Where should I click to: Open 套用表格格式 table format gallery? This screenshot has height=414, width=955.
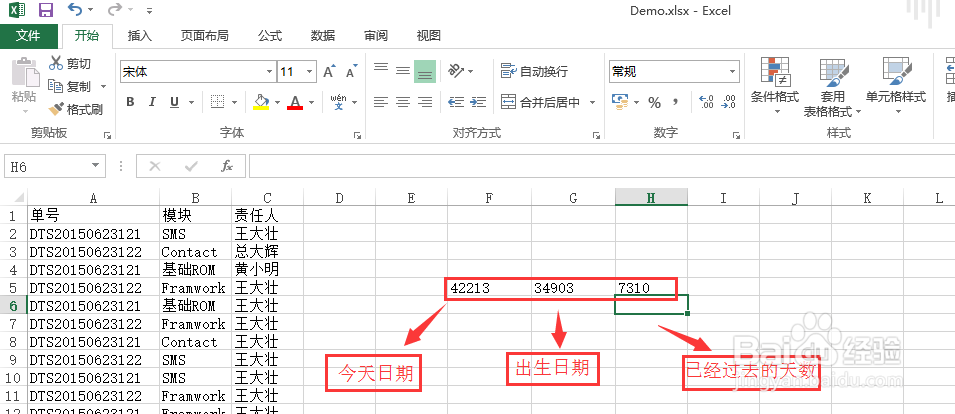(832, 86)
